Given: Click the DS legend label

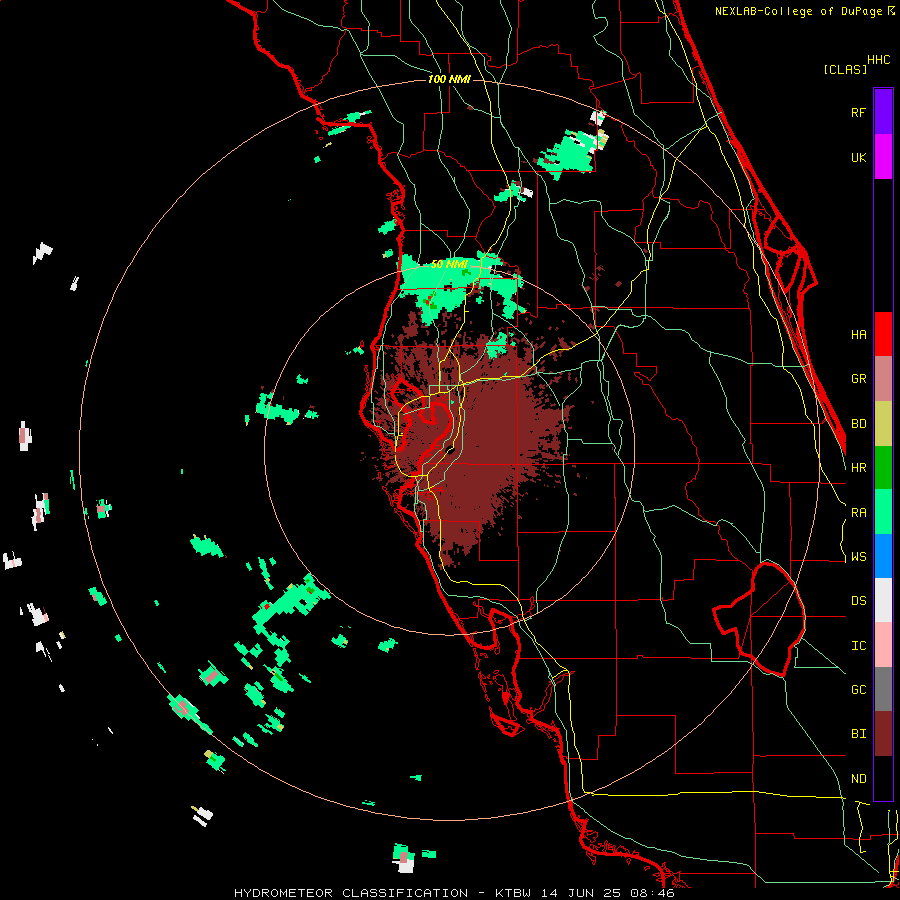Looking at the screenshot, I should (x=858, y=601).
